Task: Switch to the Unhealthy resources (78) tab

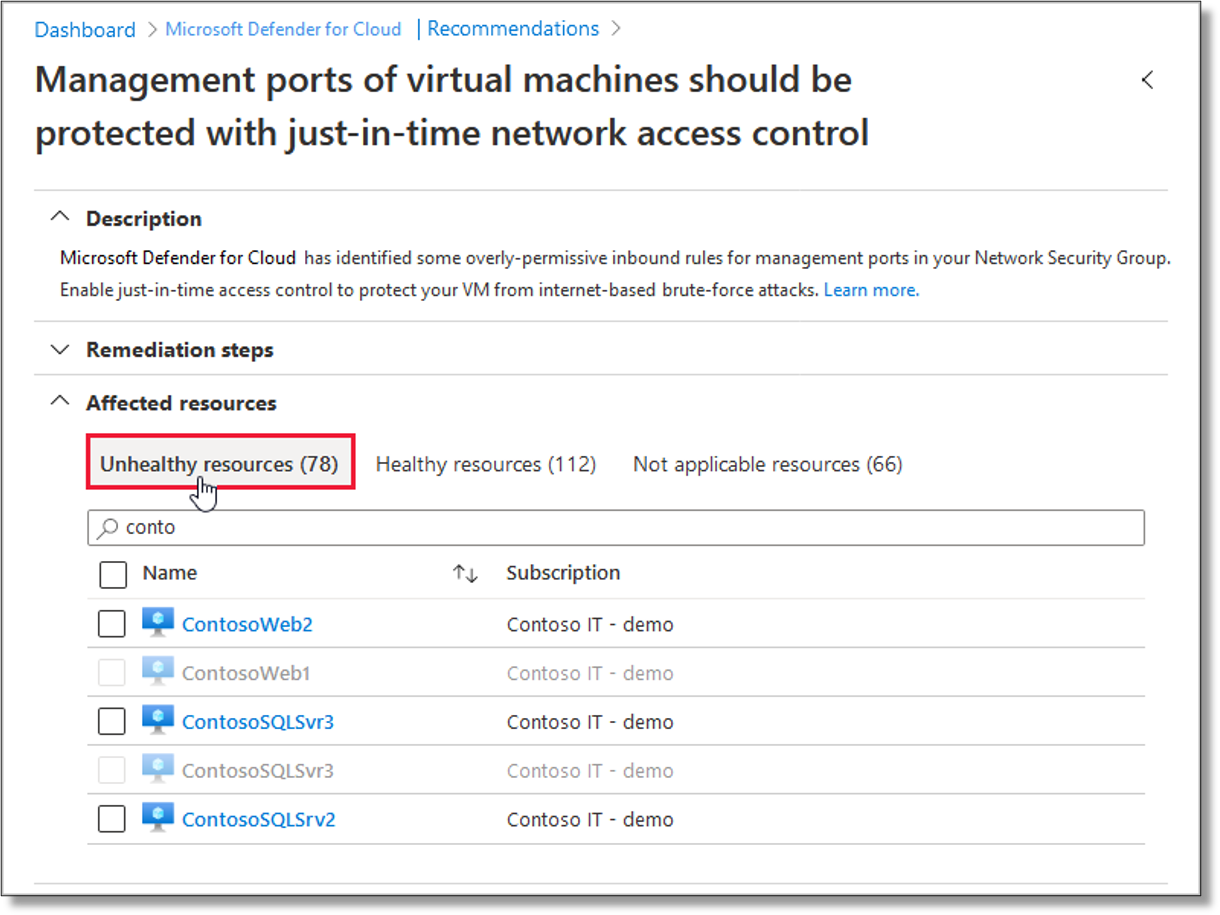Action: coord(220,463)
